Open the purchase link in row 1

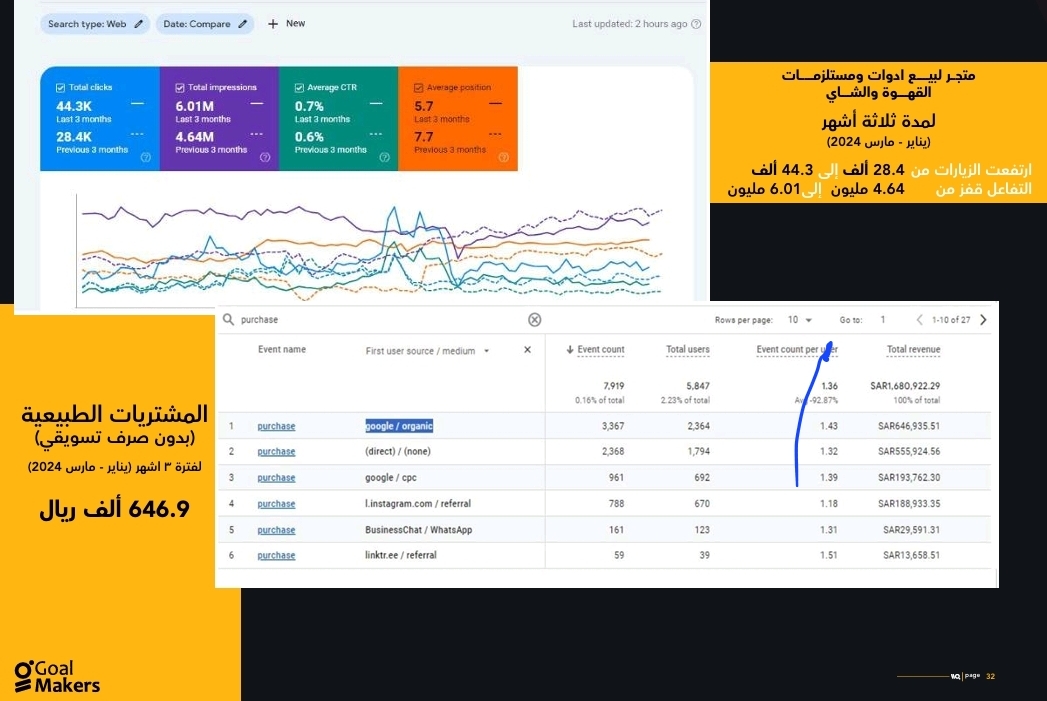(x=276, y=427)
